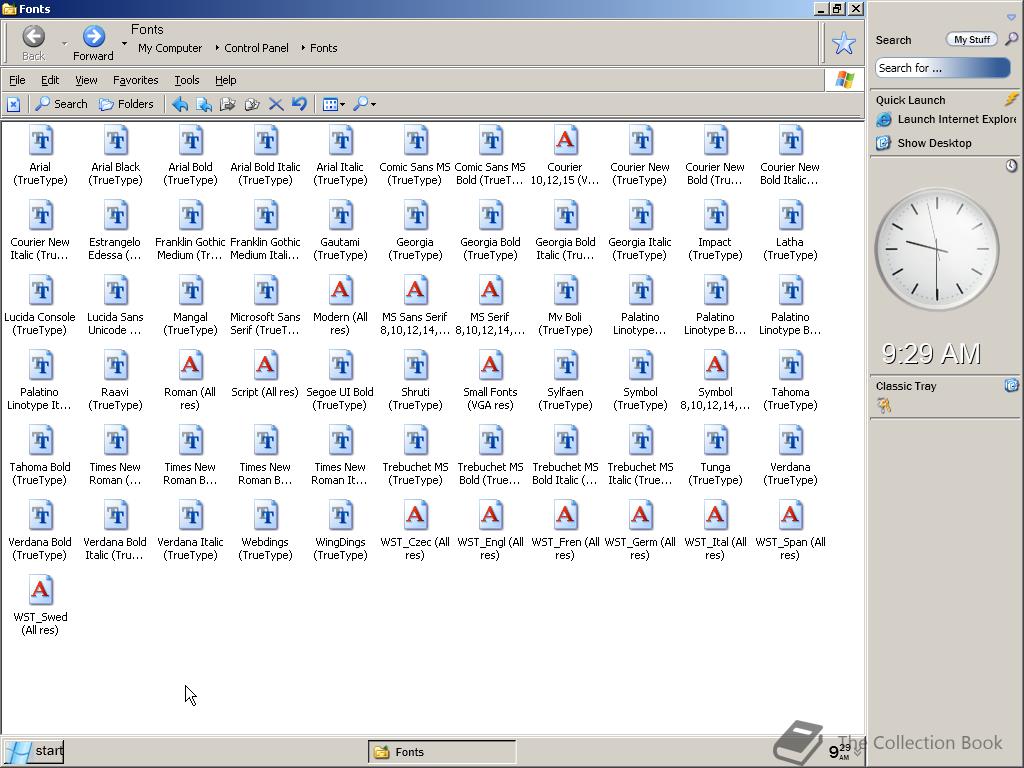
Task: Click the Fonts breadcrumb segment
Action: point(323,48)
